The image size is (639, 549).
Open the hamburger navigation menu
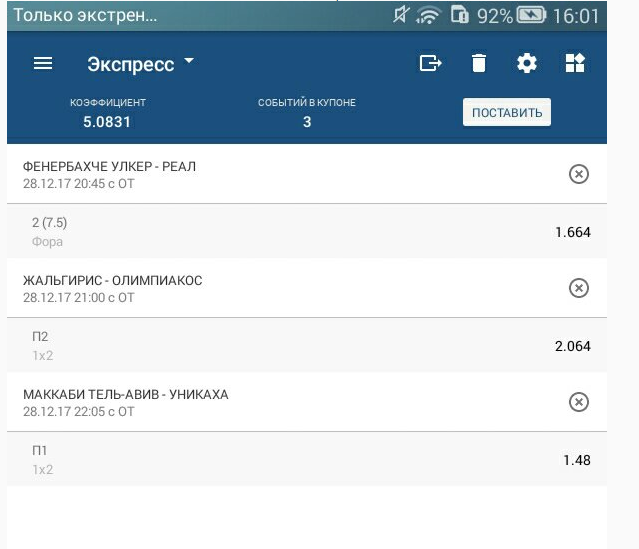pos(42,63)
